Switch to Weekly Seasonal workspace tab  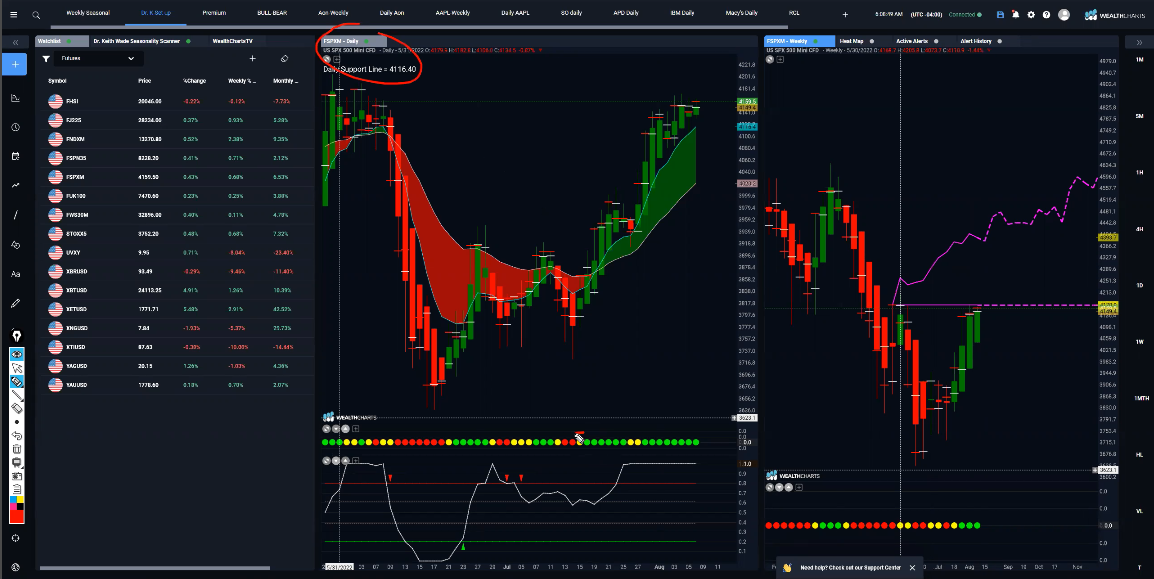click(88, 13)
